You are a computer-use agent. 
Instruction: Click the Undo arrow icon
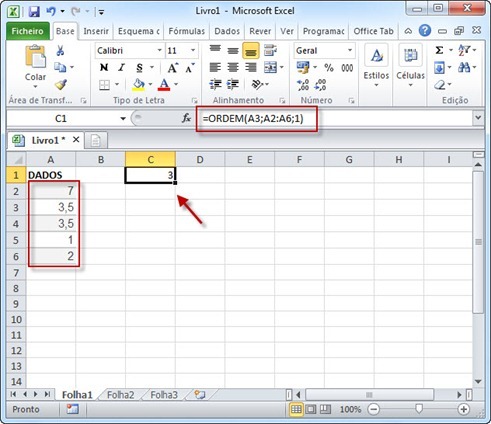click(x=51, y=12)
